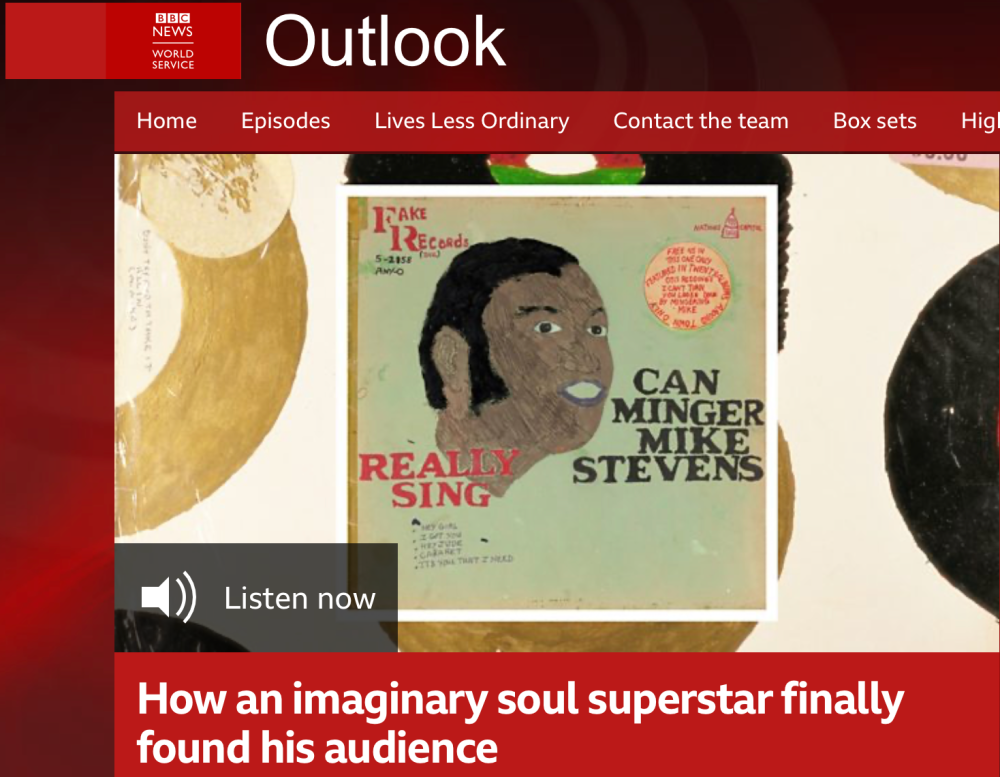
Task: Open the imaginary soul superstar headline
Action: click(520, 722)
